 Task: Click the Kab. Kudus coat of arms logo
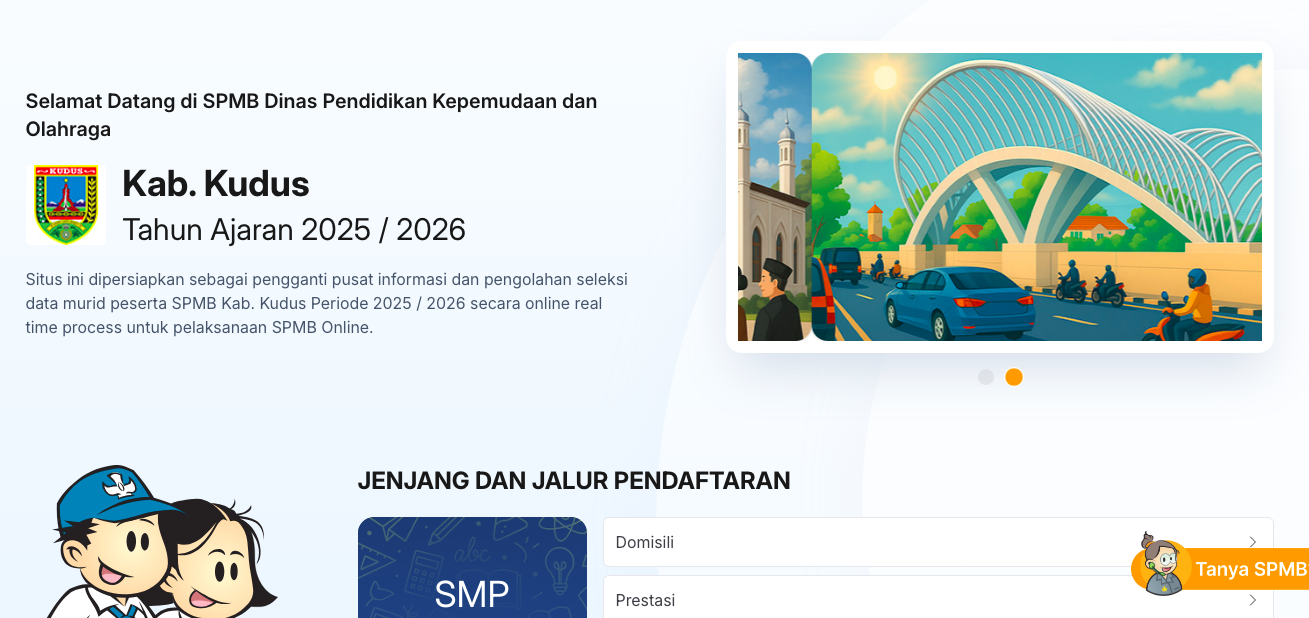click(66, 204)
